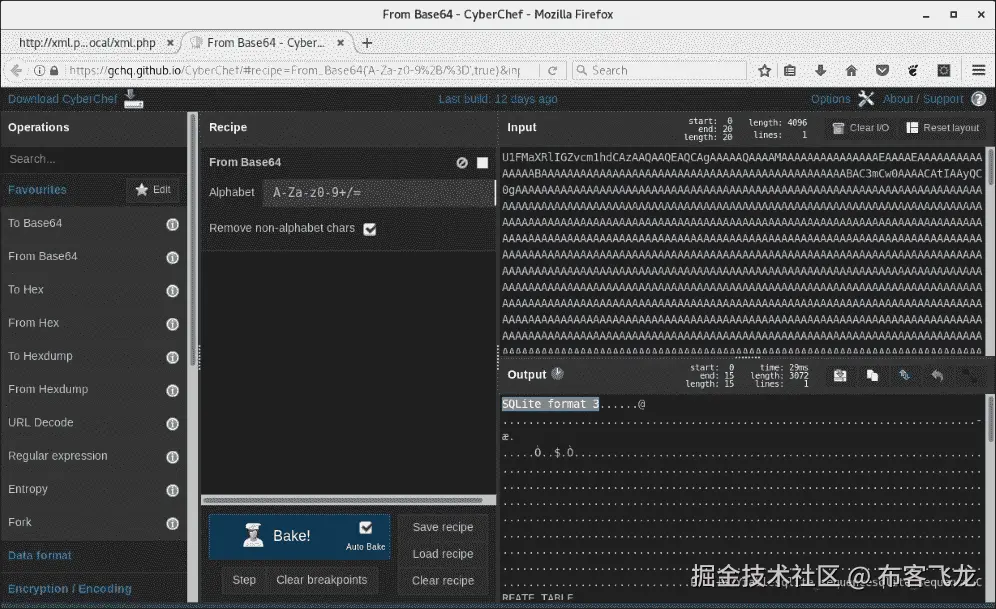Select the URL Decode operation entry
Image resolution: width=996 pixels, height=609 pixels.
94,423
